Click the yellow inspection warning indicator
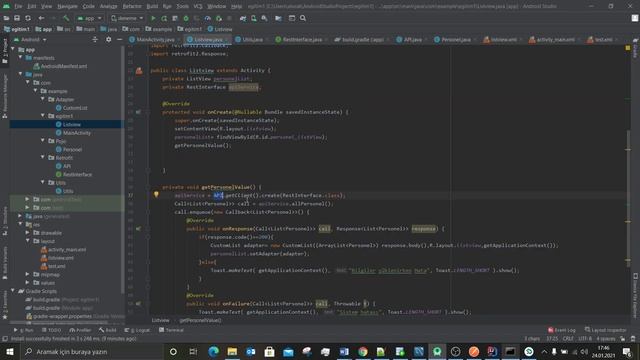Screen dimensions: 640x360 tap(628, 48)
